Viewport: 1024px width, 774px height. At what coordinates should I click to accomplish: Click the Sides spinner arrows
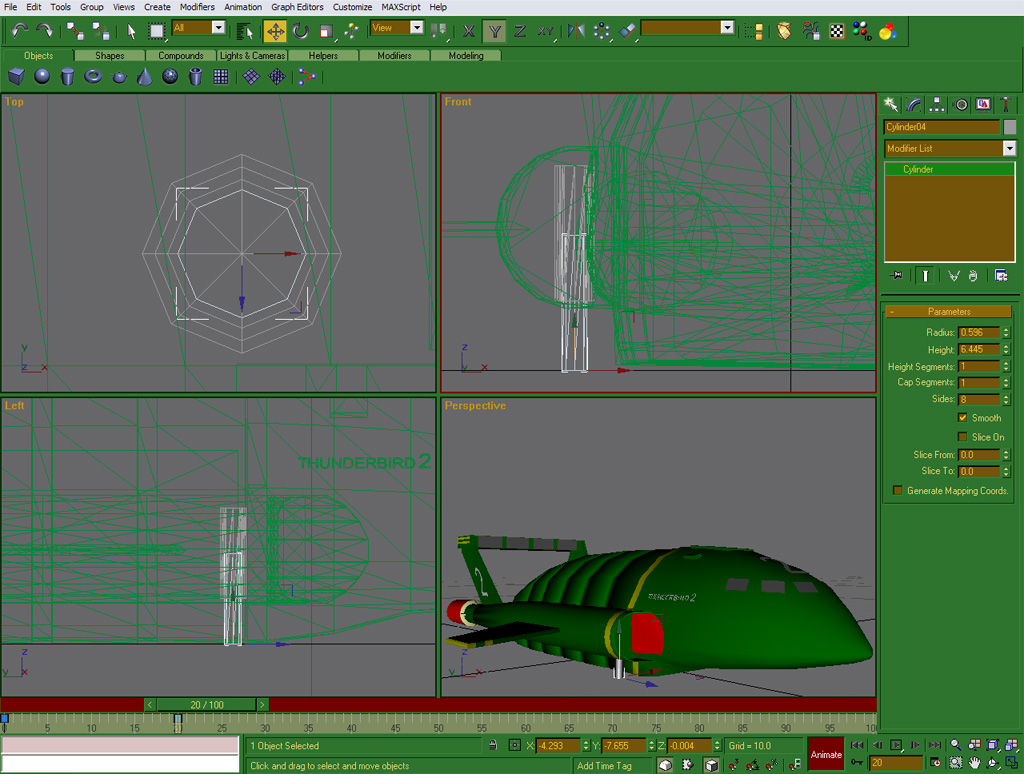[x=1006, y=399]
